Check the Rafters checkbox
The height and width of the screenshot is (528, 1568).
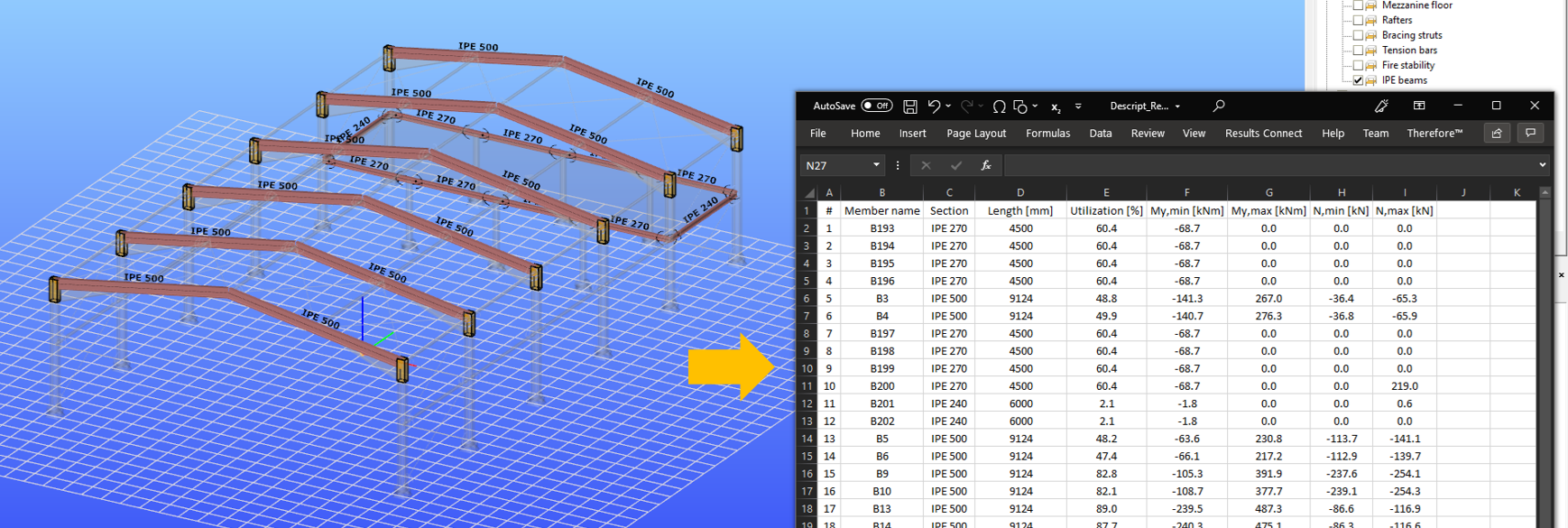1358,20
